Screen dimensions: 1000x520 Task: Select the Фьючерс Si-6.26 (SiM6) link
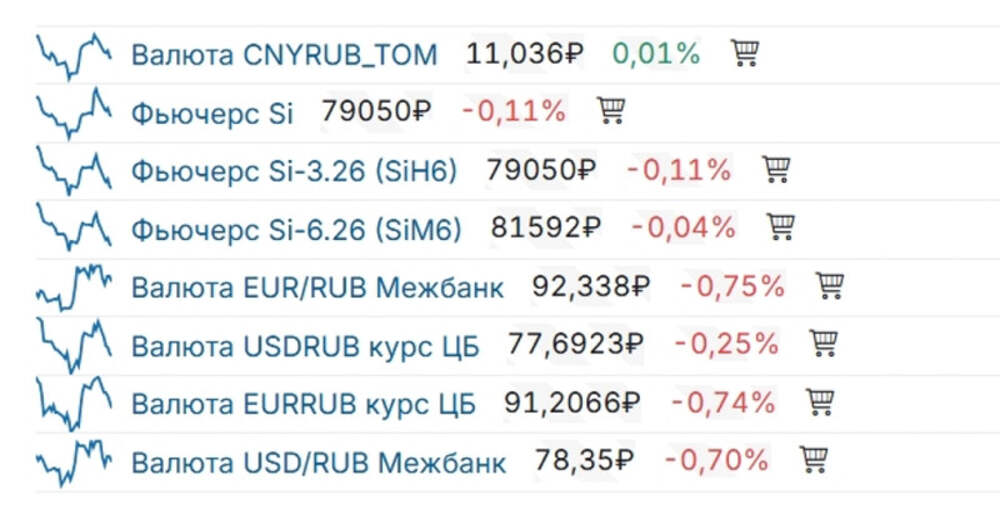[x=296, y=229]
